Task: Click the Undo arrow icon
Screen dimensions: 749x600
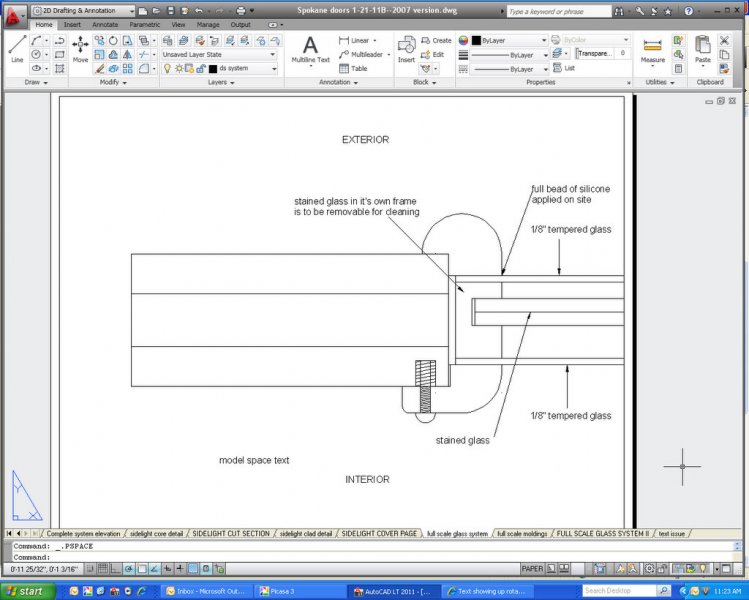Action: click(199, 11)
